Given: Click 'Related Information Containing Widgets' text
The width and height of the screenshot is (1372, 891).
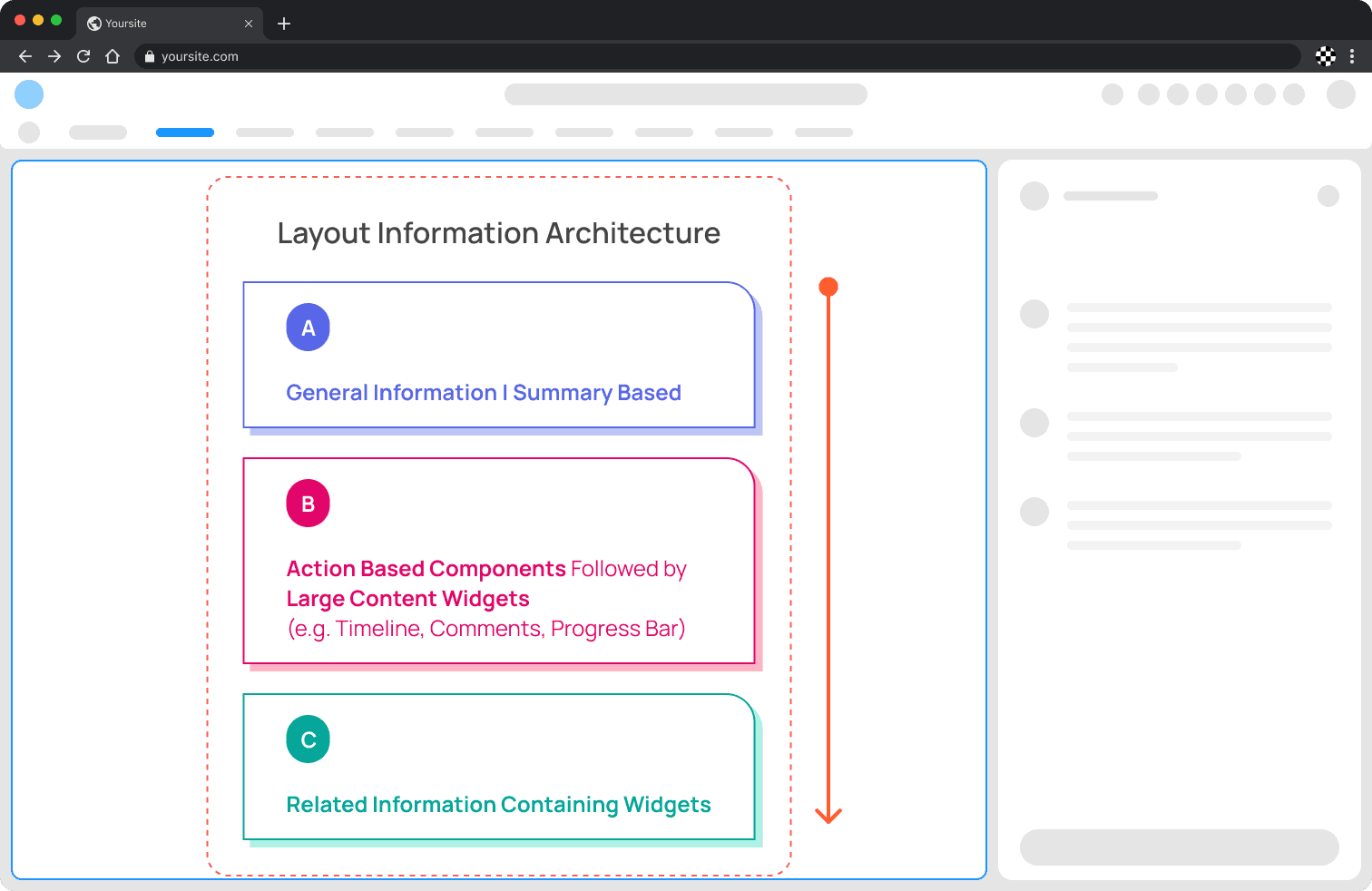Looking at the screenshot, I should pyautogui.click(x=499, y=805).
